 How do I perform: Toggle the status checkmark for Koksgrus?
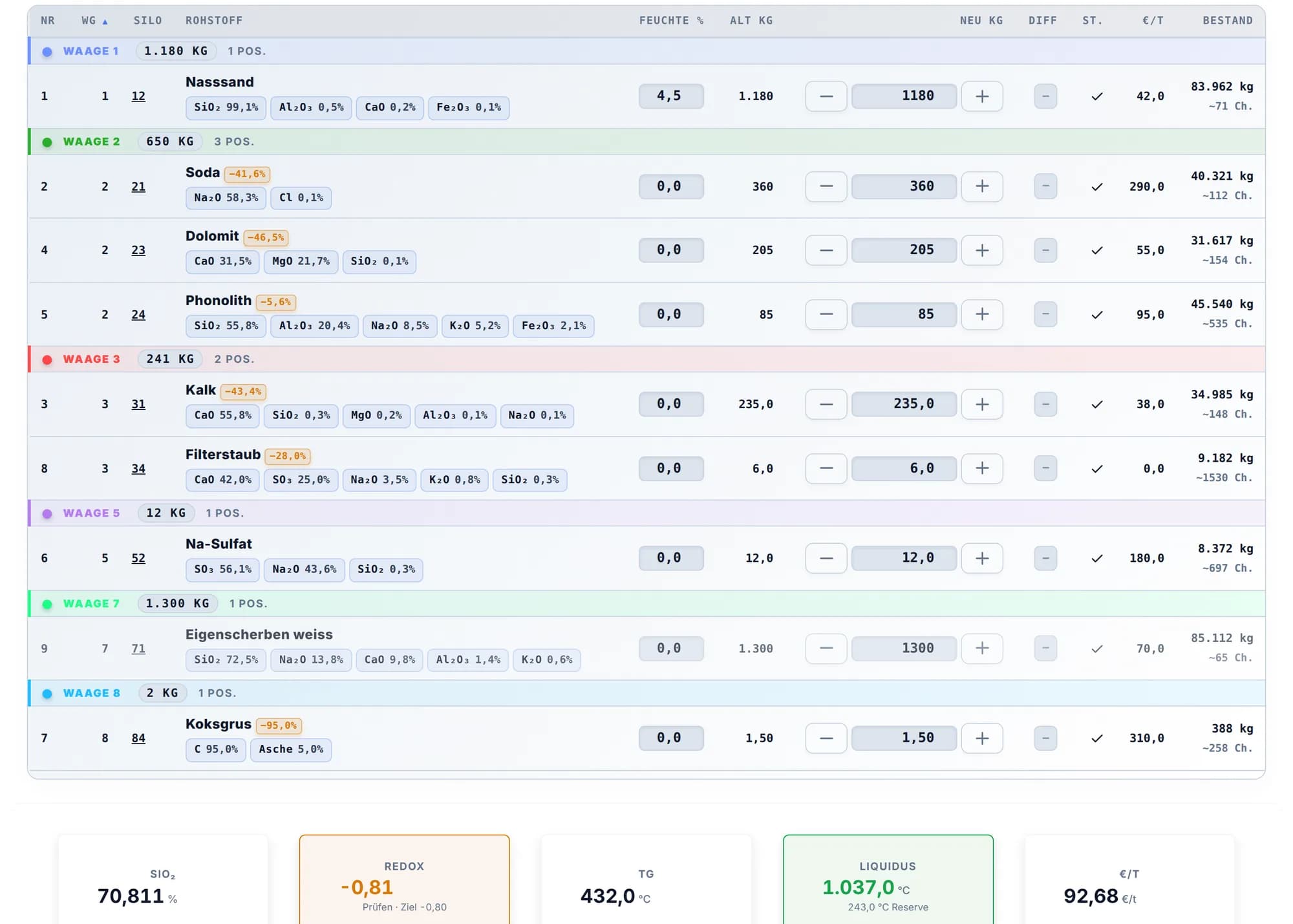pos(1096,738)
